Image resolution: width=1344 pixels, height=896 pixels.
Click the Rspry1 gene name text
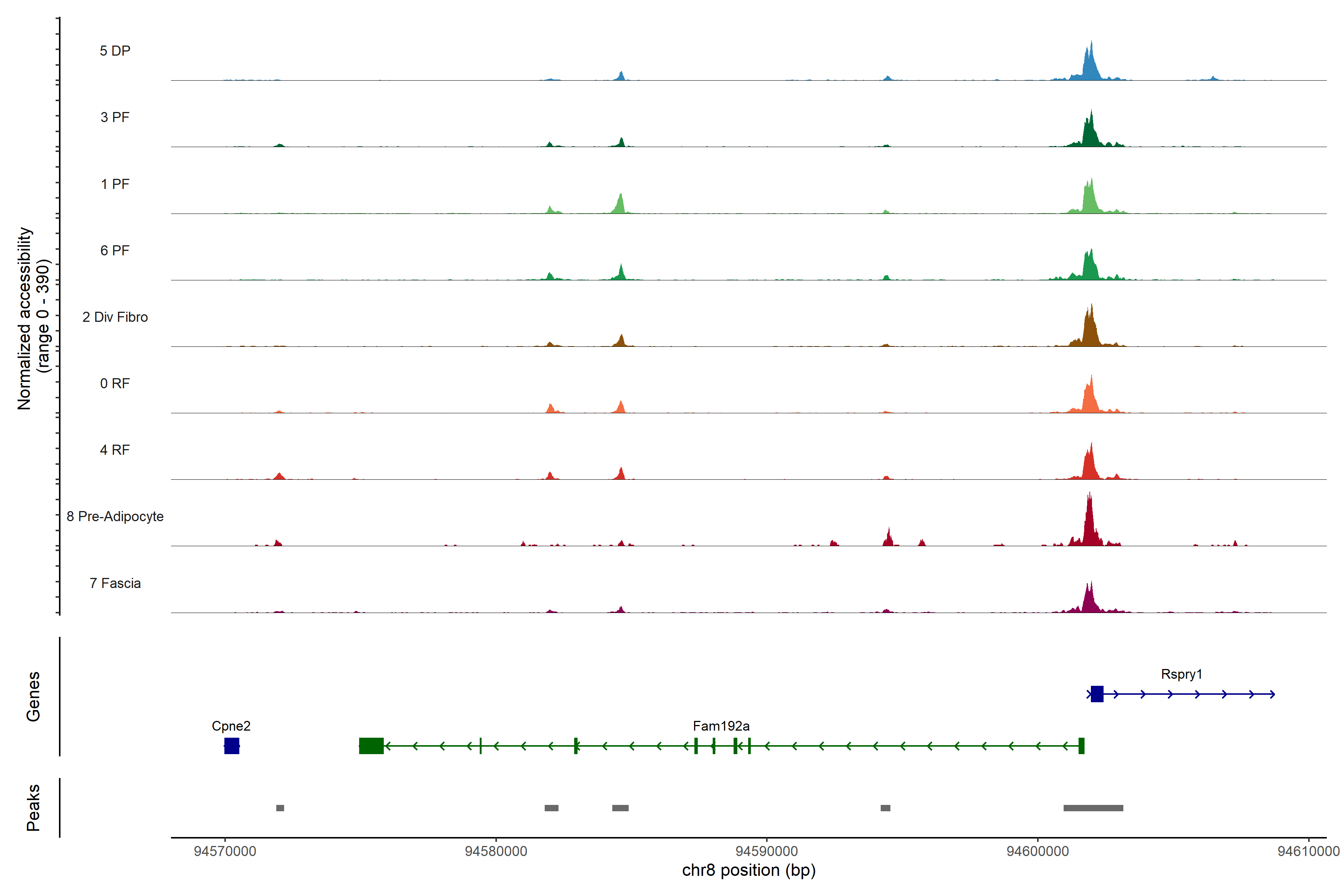[1181, 674]
